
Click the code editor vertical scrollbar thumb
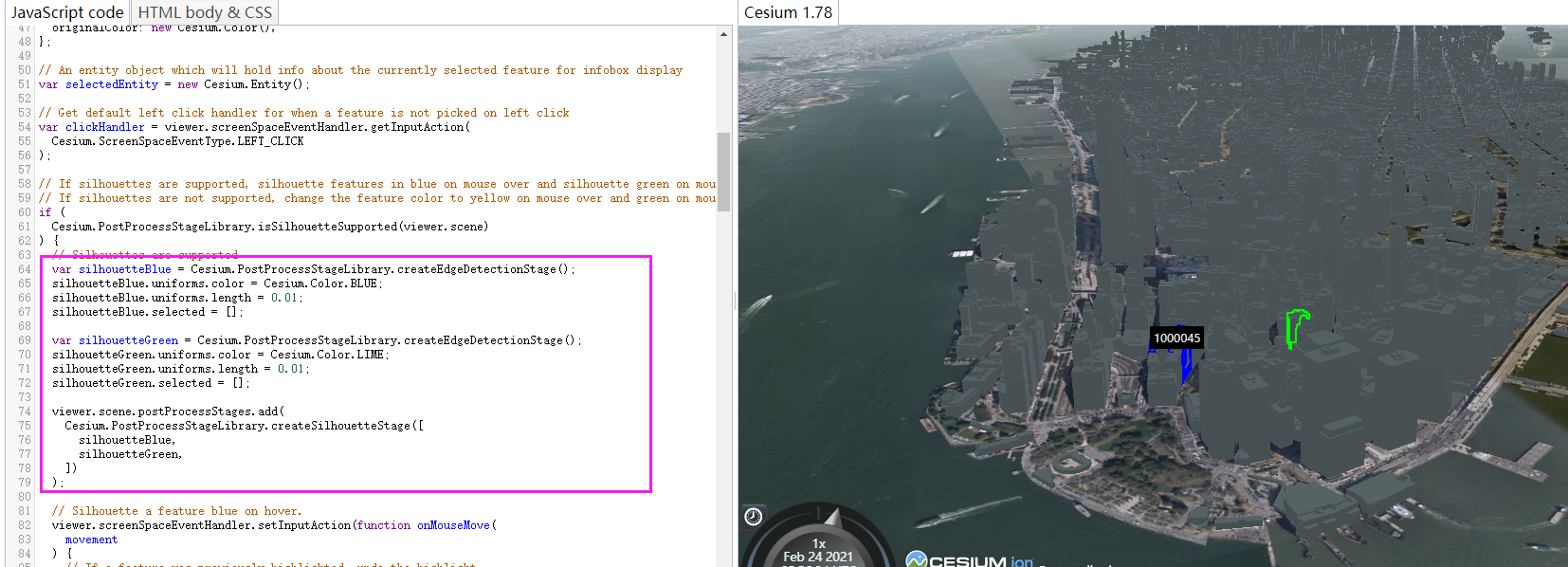click(723, 172)
